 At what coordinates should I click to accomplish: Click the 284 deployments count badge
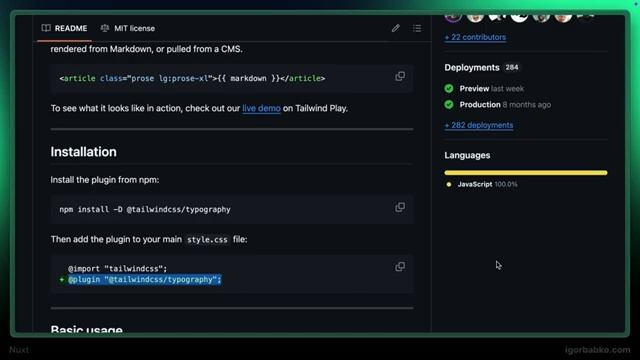coord(512,67)
